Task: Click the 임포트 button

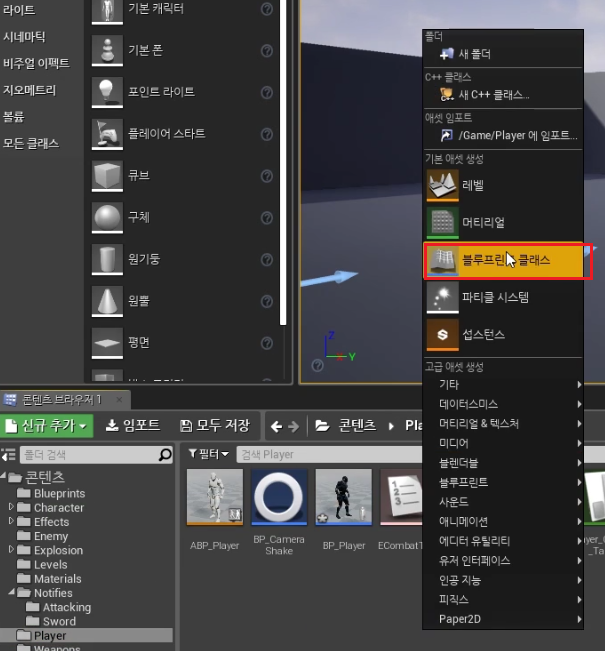Action: [x=133, y=425]
